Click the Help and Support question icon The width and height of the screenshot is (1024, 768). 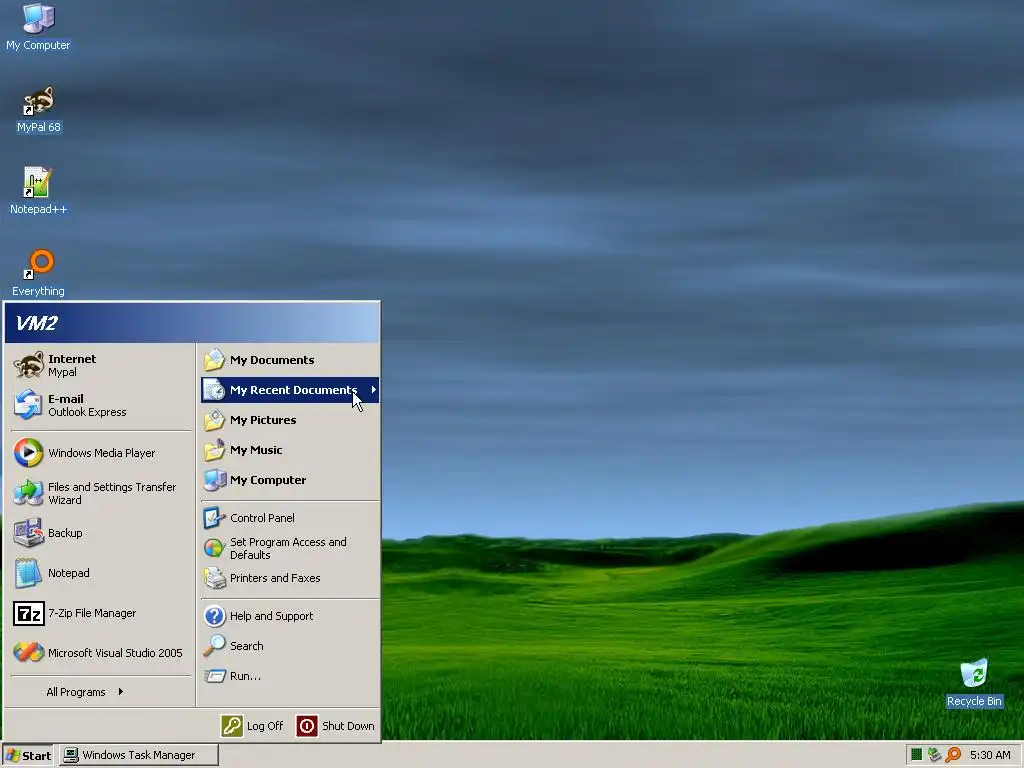tap(214, 616)
